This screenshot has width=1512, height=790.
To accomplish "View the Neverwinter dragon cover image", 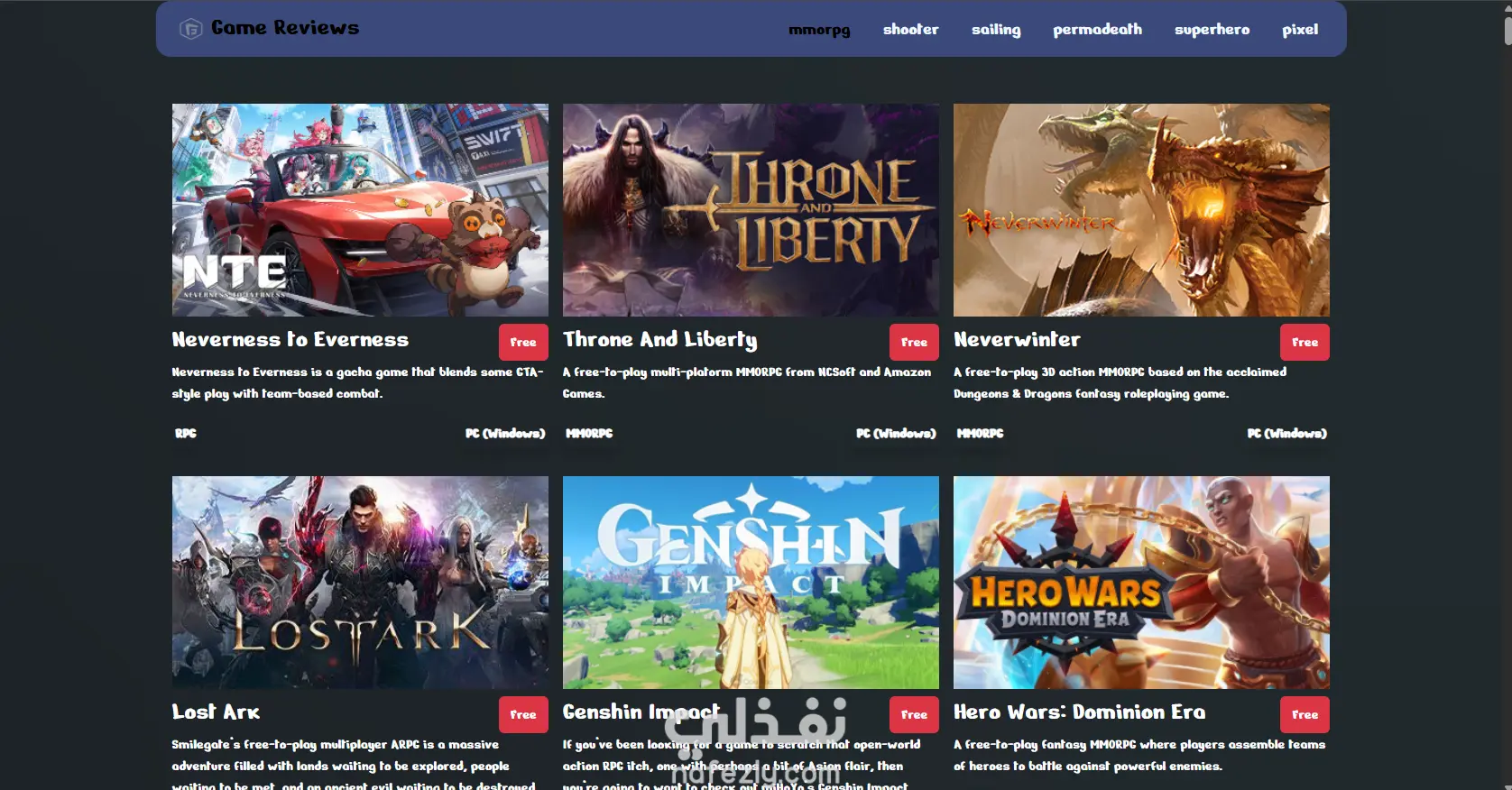I will coord(1141,210).
